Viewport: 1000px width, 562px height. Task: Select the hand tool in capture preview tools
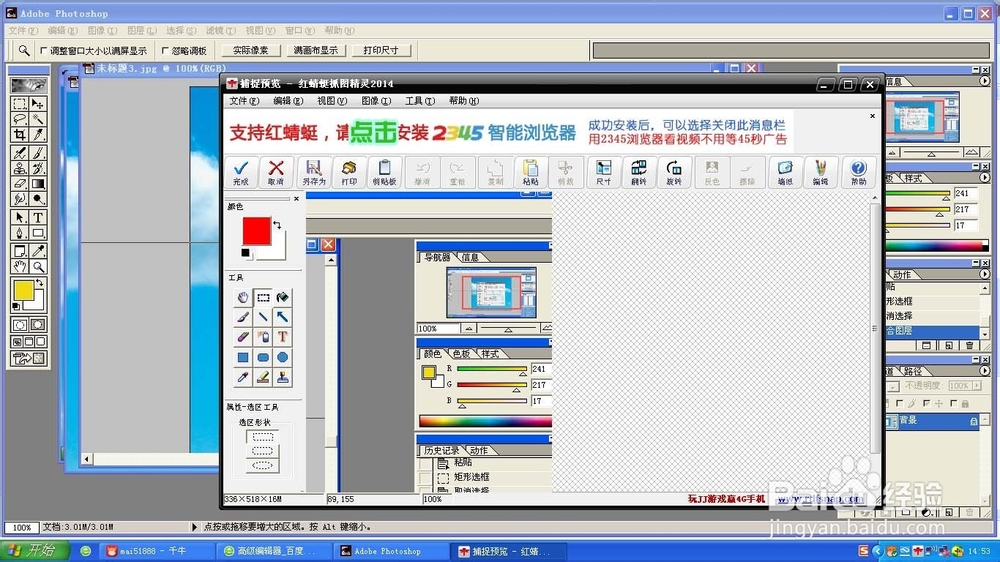243,297
